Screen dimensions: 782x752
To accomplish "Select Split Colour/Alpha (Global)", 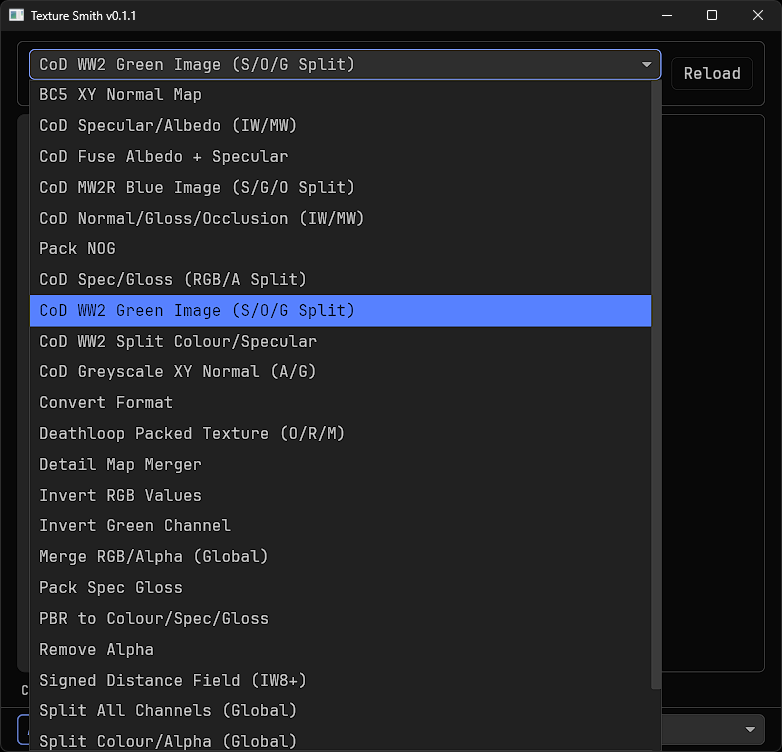I will pyautogui.click(x=340, y=741).
